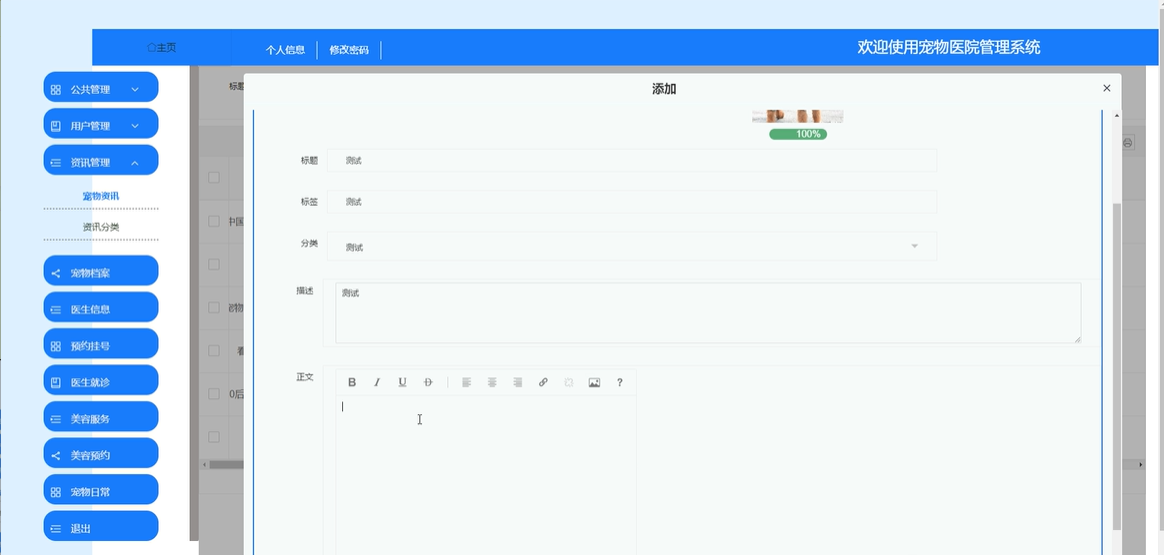This screenshot has height=555, width=1164.
Task: Apply bold formatting in the editor toolbar
Action: (x=352, y=382)
